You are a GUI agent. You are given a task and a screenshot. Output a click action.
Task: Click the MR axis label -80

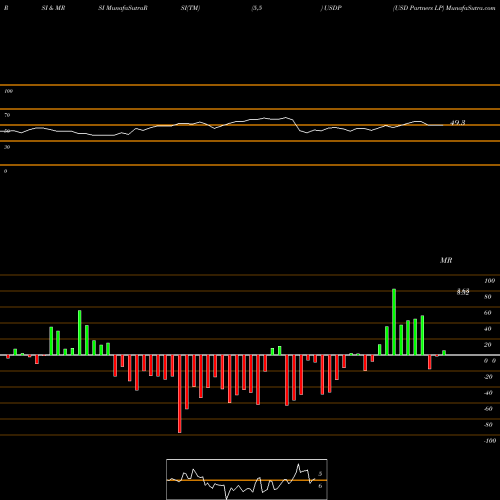[488, 425]
